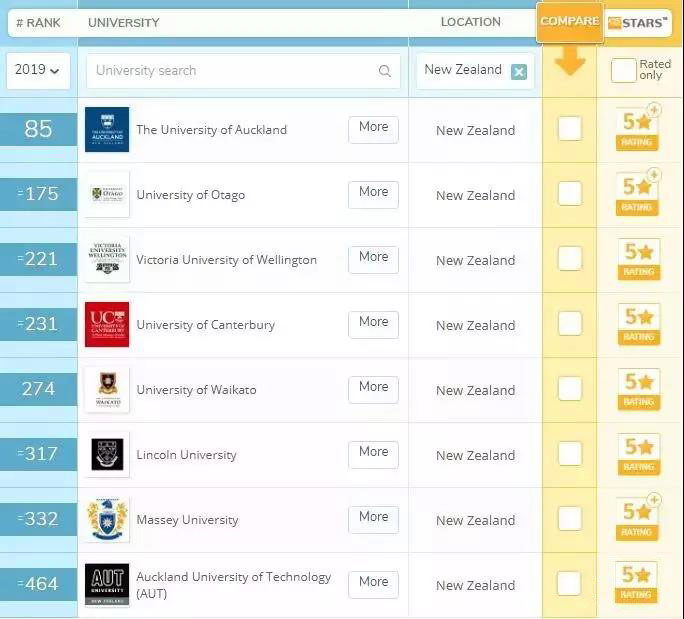Tick compare checkbox for Victoria University of Wellington

pos(570,258)
